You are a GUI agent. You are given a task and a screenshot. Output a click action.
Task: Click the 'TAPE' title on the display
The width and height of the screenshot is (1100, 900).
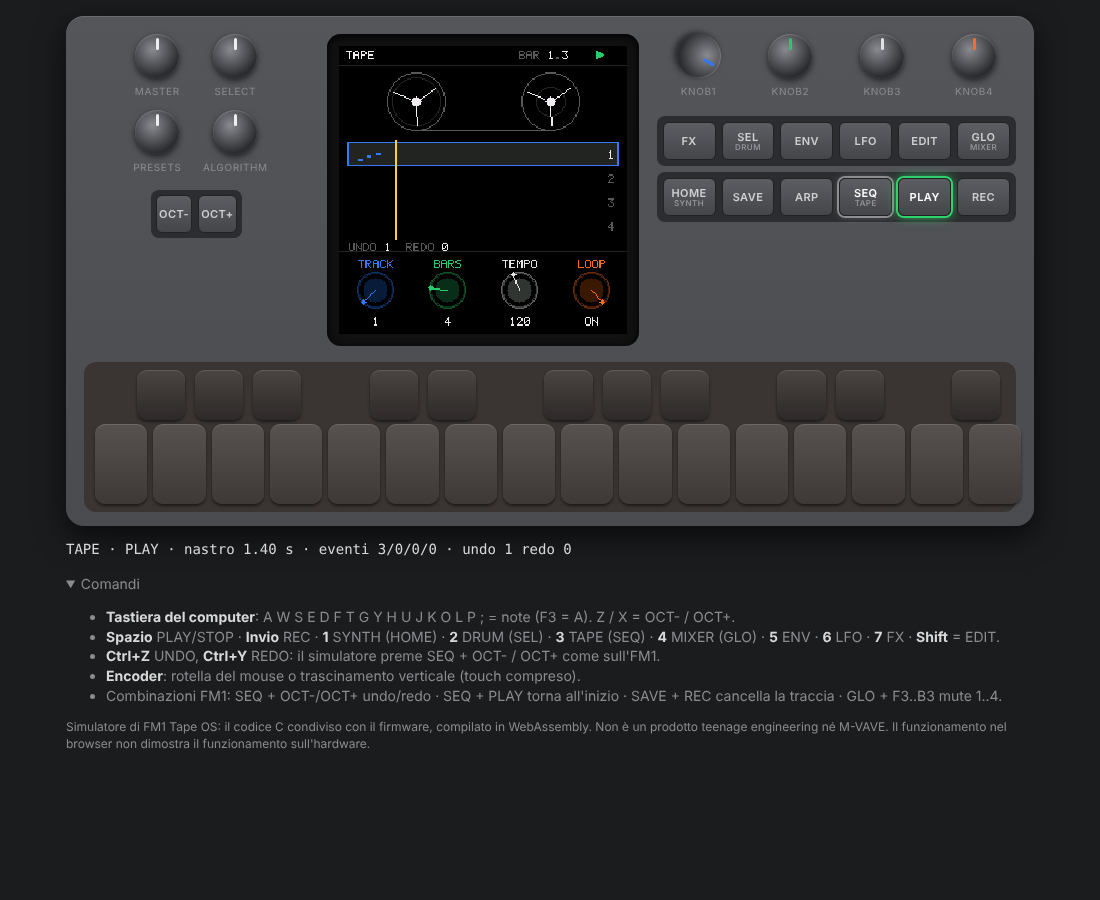[360, 55]
